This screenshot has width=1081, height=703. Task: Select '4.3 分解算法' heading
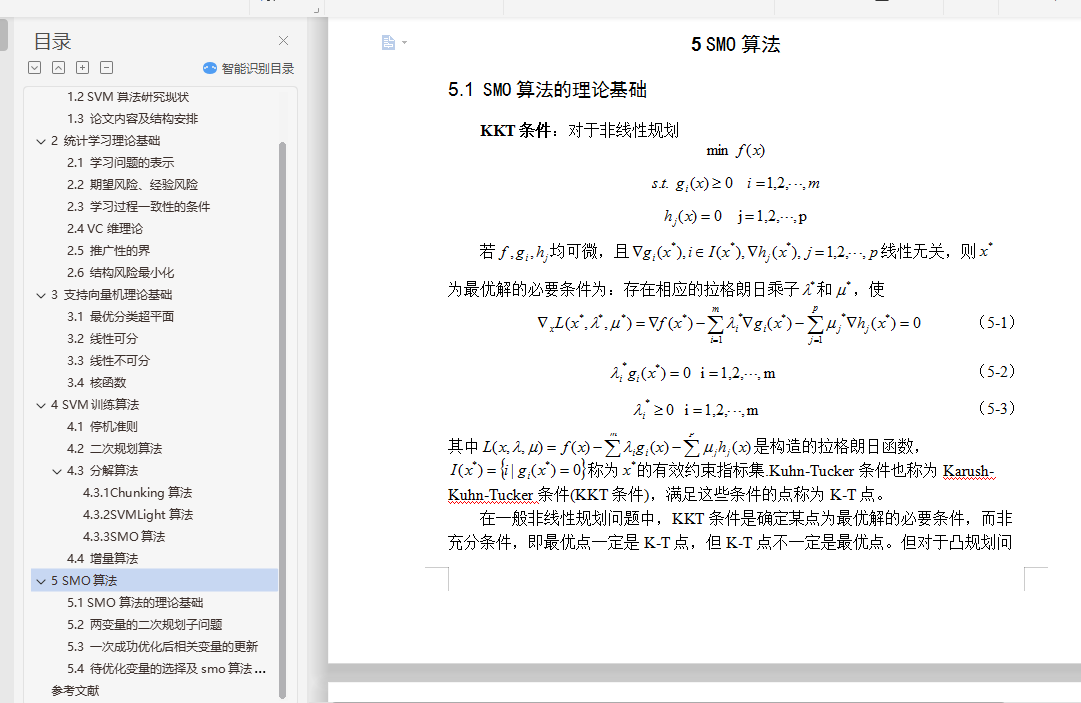[x=102, y=471]
